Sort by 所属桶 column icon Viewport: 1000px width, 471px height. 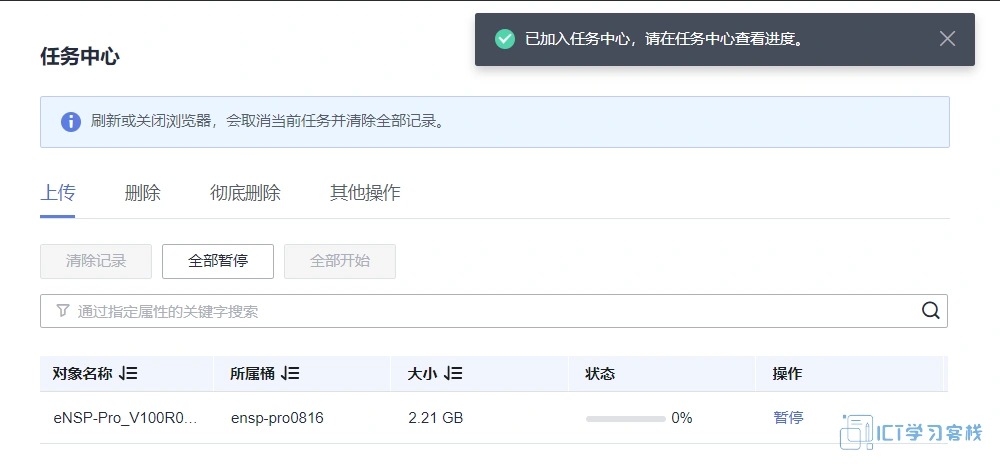[x=290, y=373]
